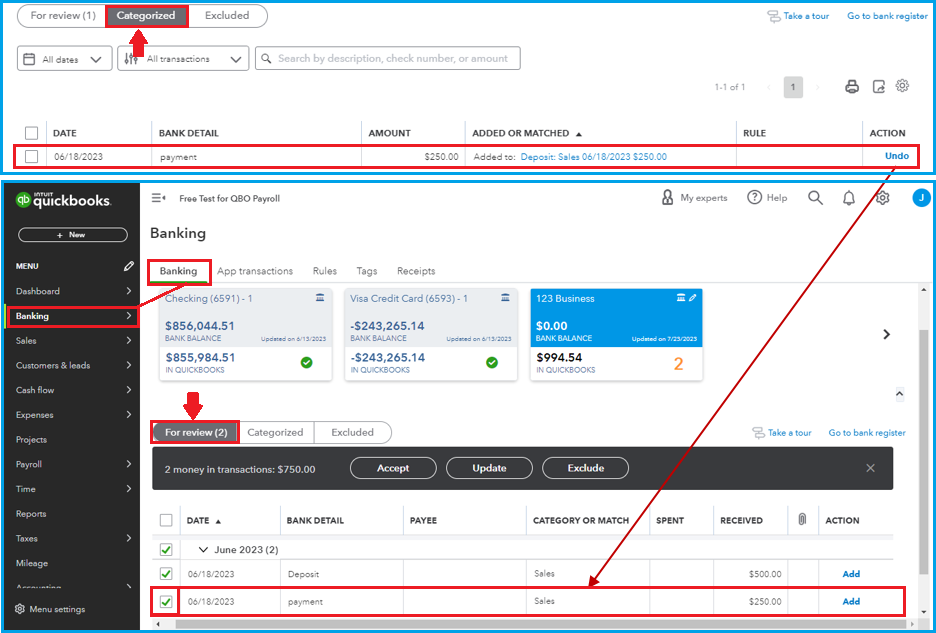936x633 pixels.
Task: Click green checkmark on Visa Credit Card card
Action: click(x=492, y=362)
